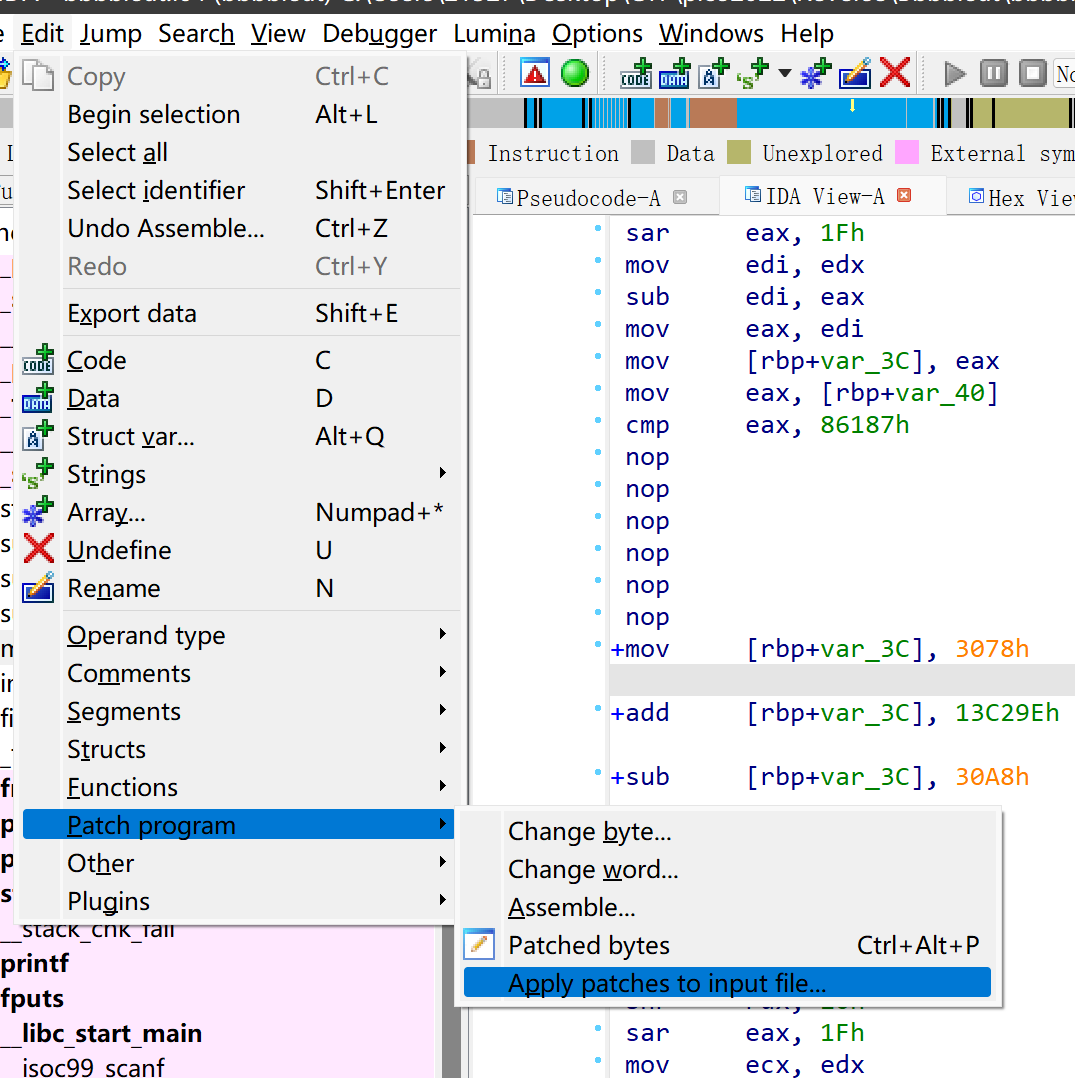Click the red X Undefine toolbar icon
The width and height of the screenshot is (1075, 1078).
893,72
